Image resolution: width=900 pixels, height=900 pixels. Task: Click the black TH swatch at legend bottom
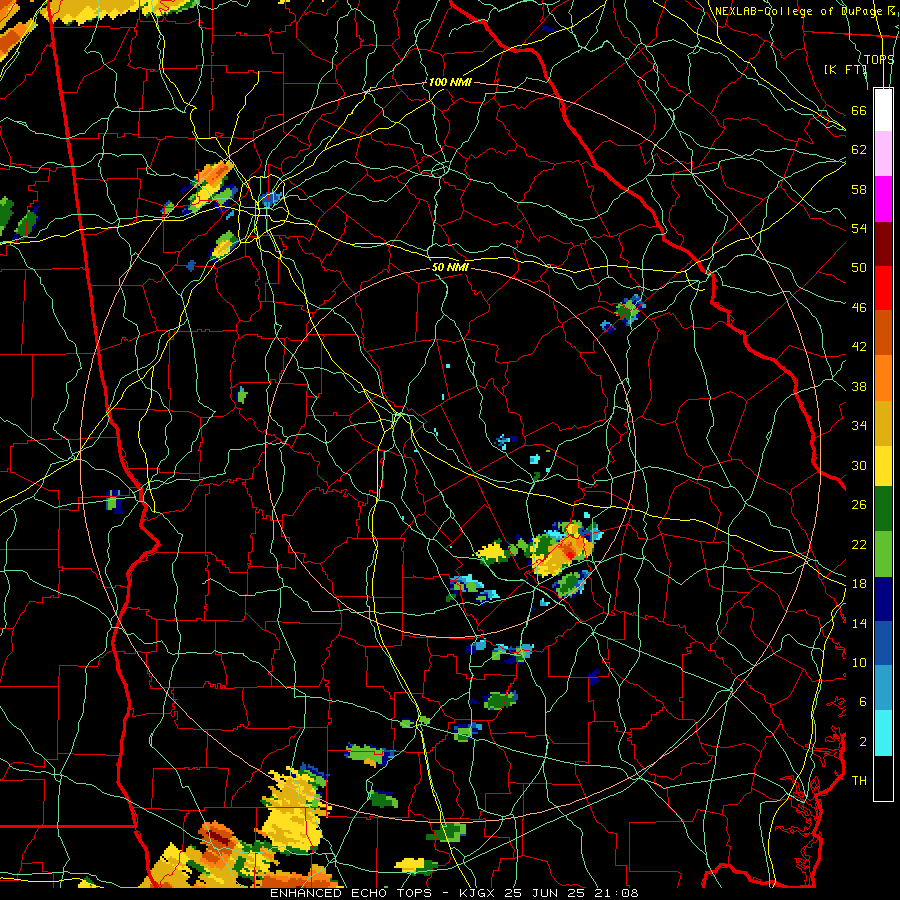(x=883, y=777)
